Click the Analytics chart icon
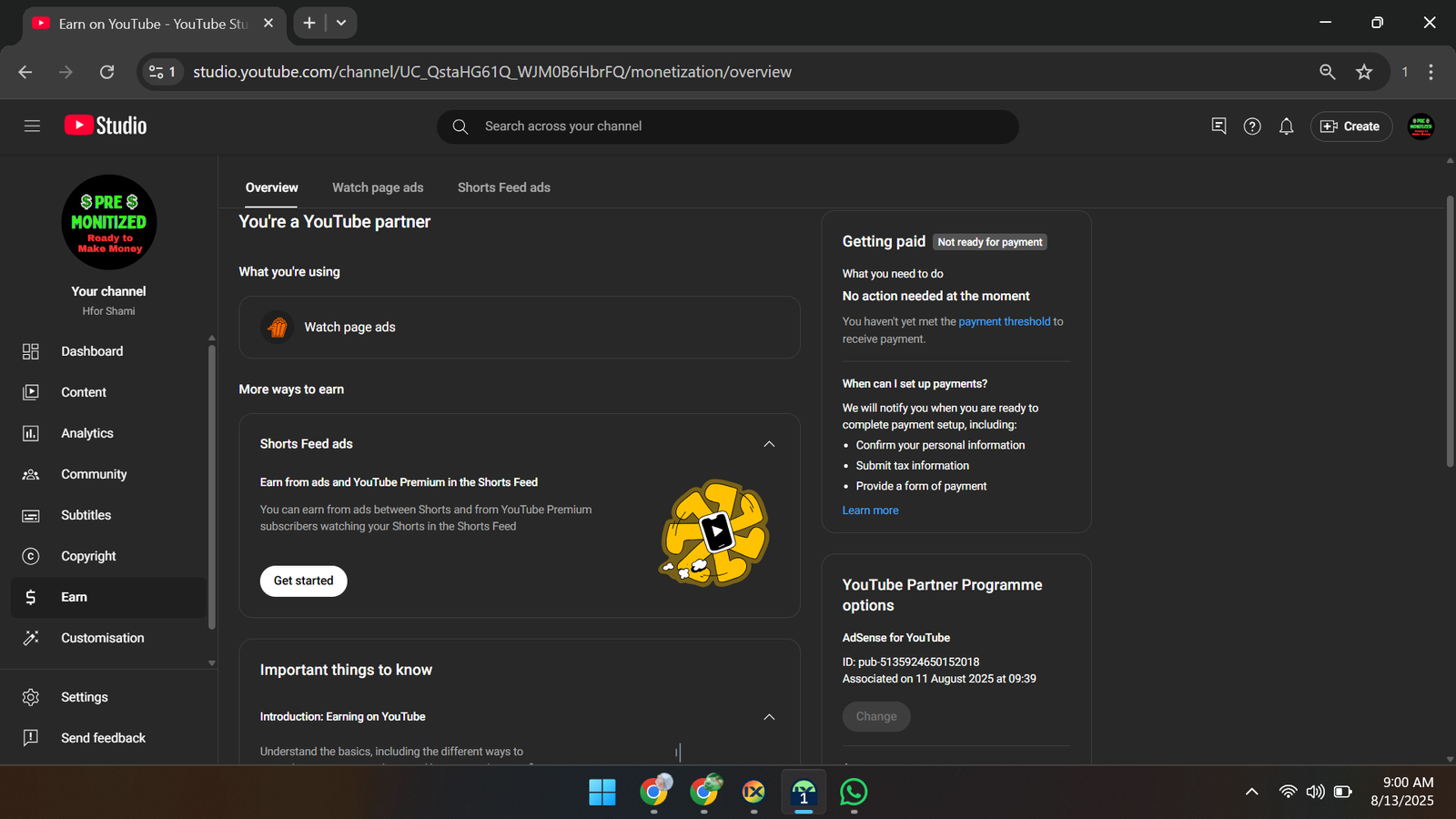The image size is (1456, 819). tap(31, 433)
